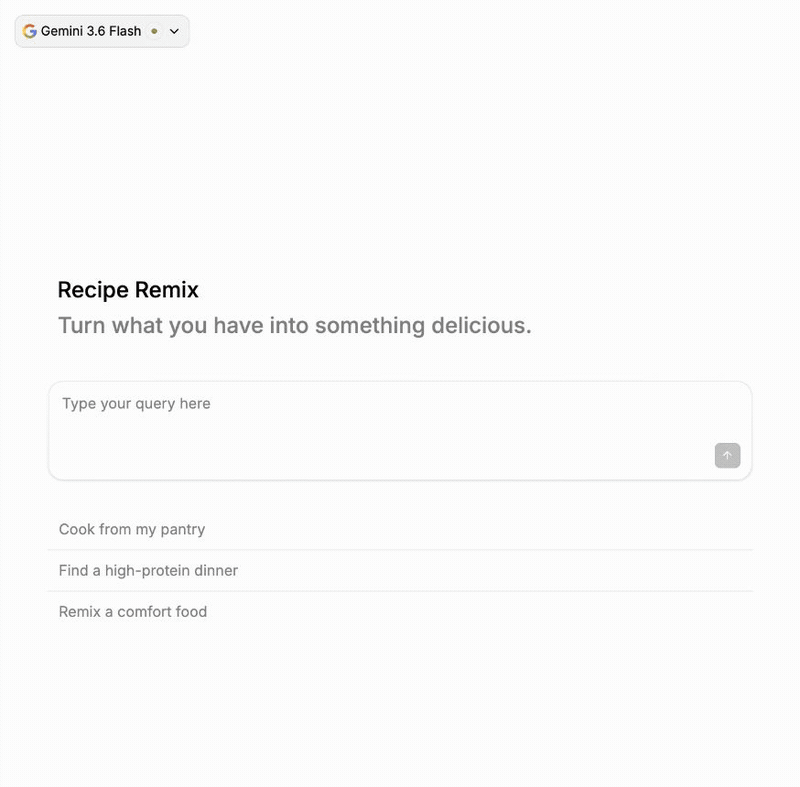Click the upward arrow glyph in the query box

pos(727,455)
